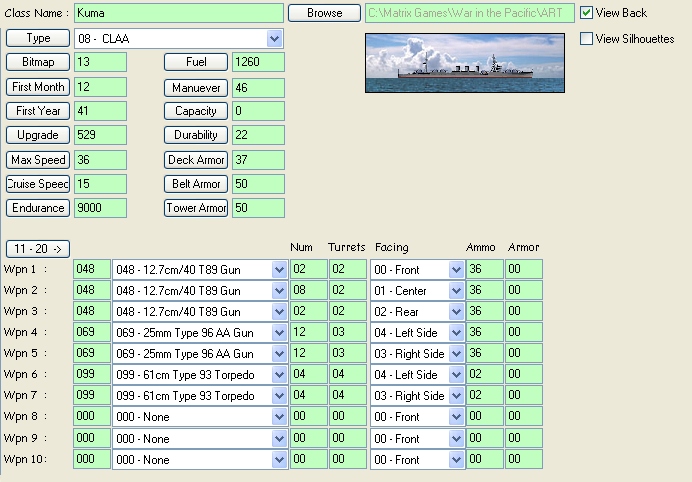Uncheck the View Back checkbox
Screen dimensions: 692x482
(x=586, y=13)
